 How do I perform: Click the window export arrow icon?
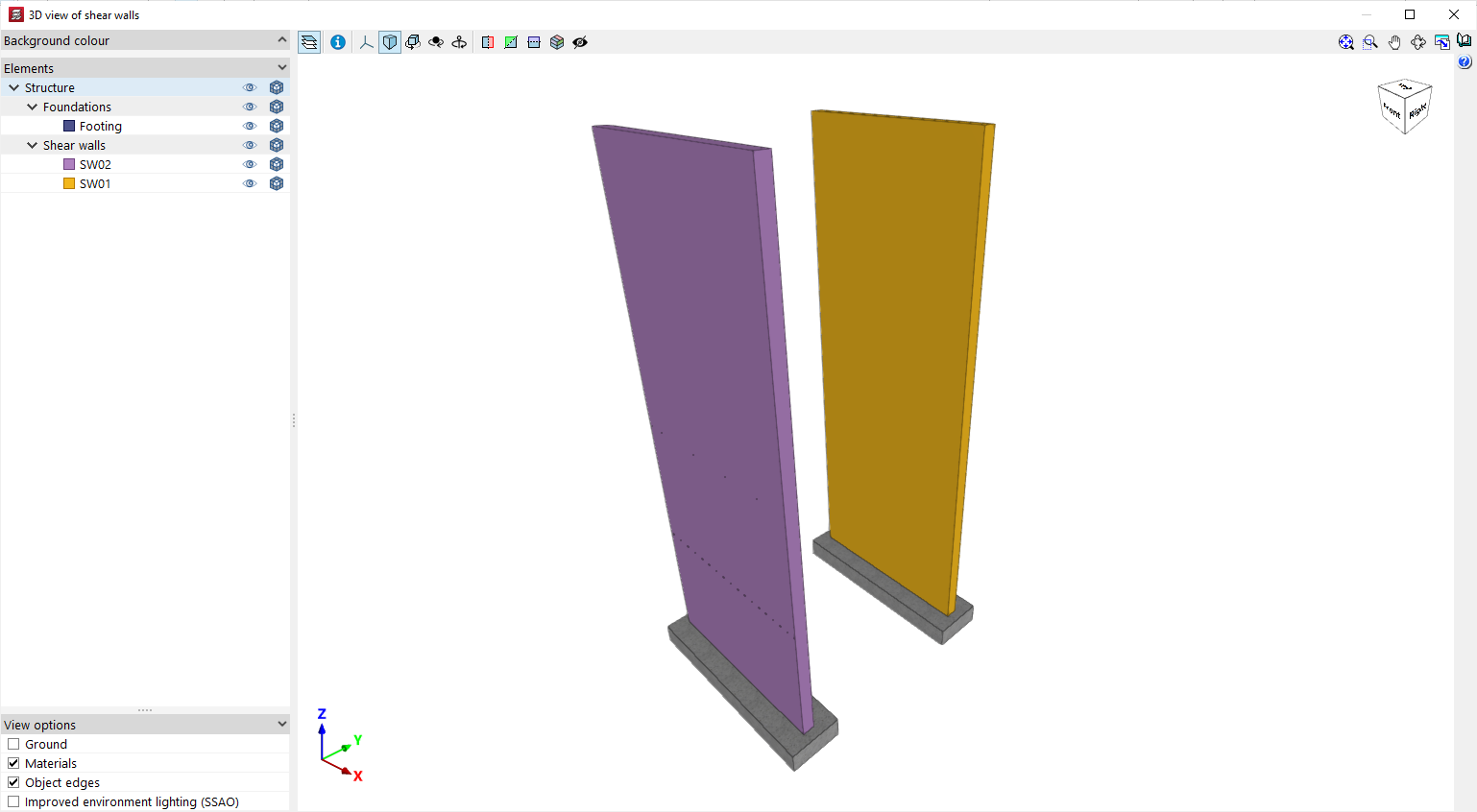pyautogui.click(x=1442, y=42)
